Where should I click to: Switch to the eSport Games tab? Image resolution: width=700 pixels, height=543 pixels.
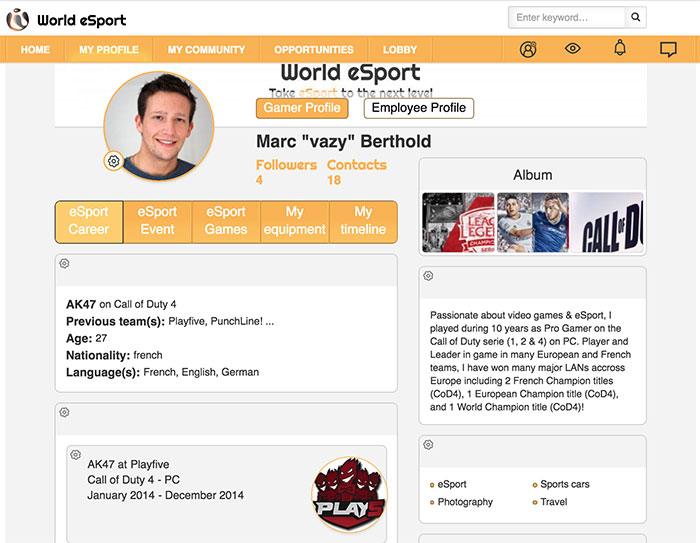click(x=226, y=222)
